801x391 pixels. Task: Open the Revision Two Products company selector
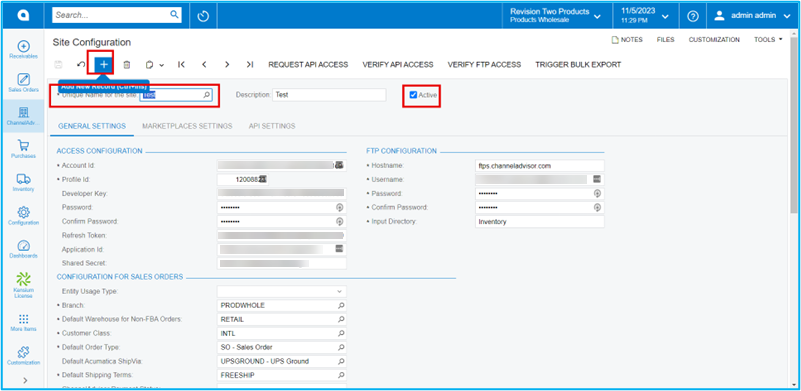point(555,16)
